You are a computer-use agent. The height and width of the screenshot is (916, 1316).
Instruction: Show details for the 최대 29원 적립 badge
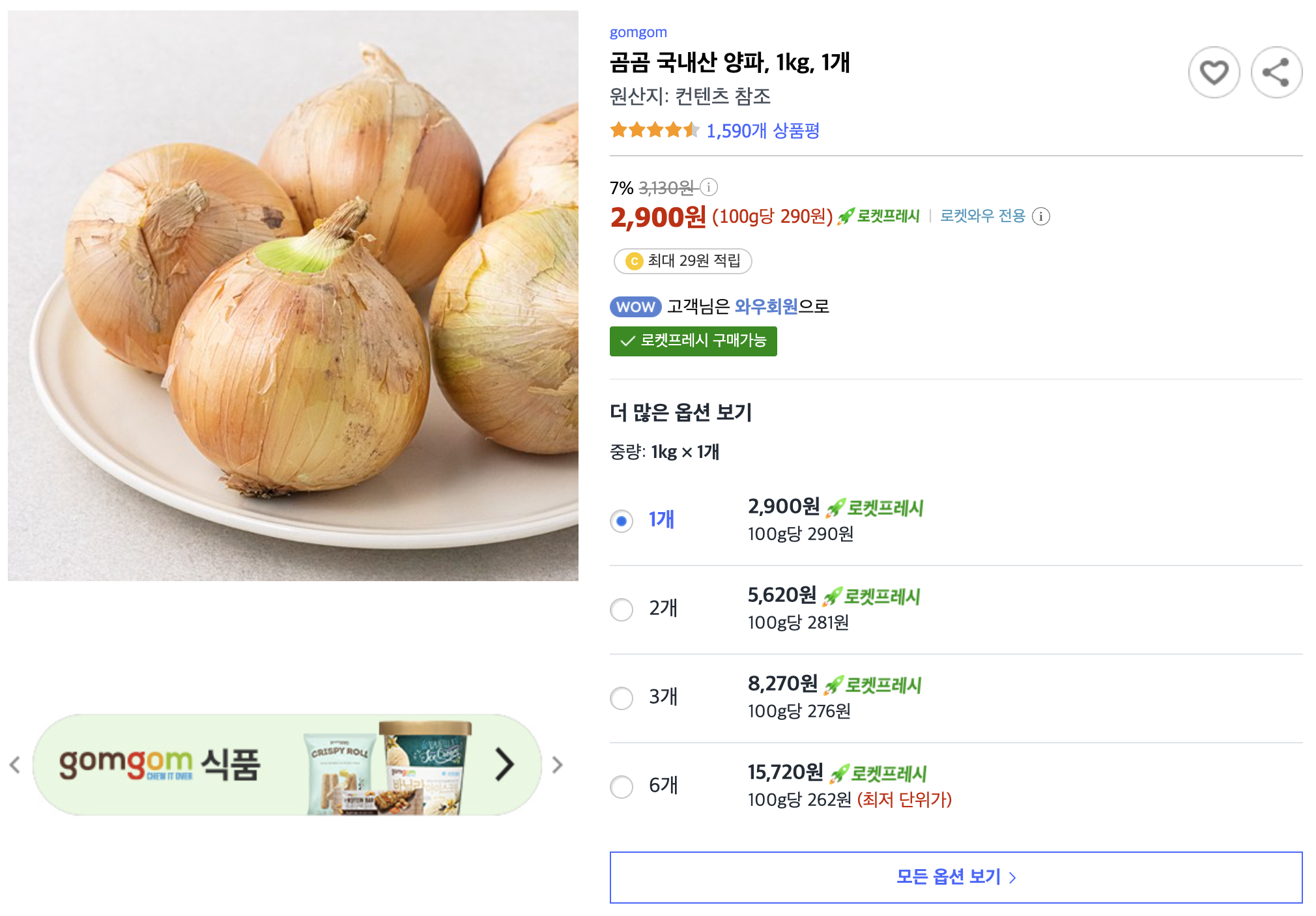click(x=683, y=261)
